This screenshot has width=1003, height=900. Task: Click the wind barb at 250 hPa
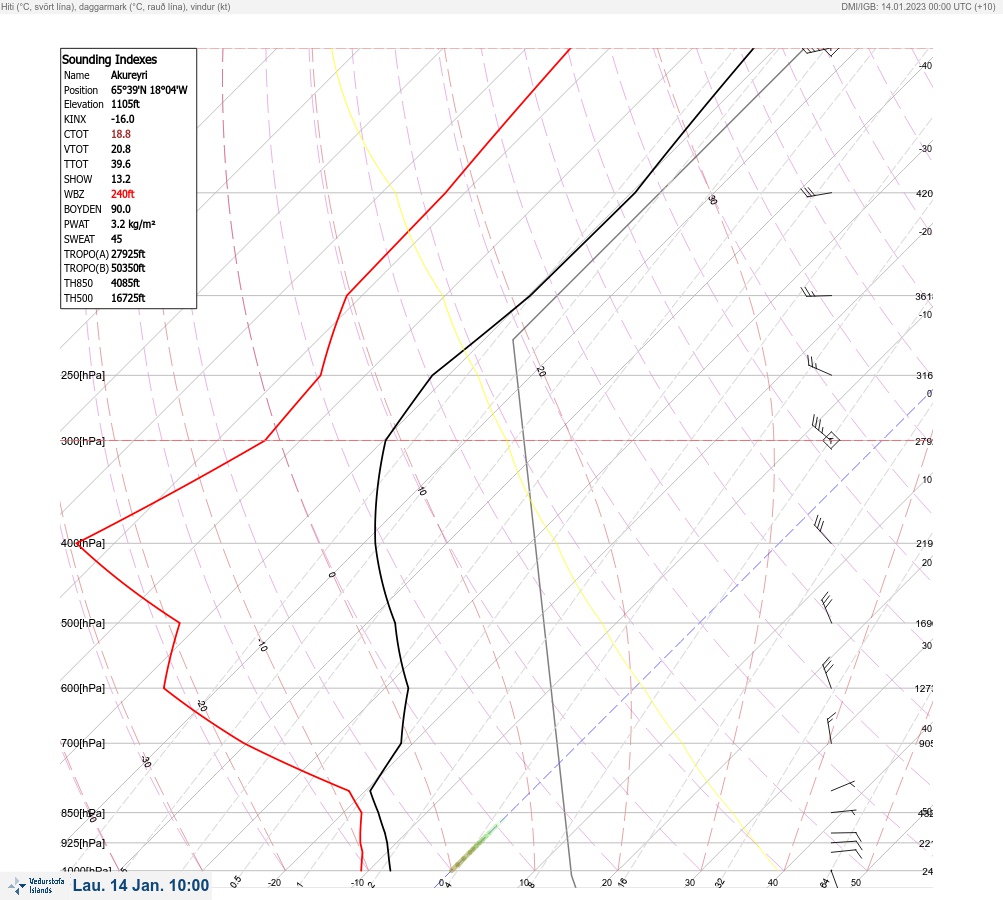click(x=819, y=365)
